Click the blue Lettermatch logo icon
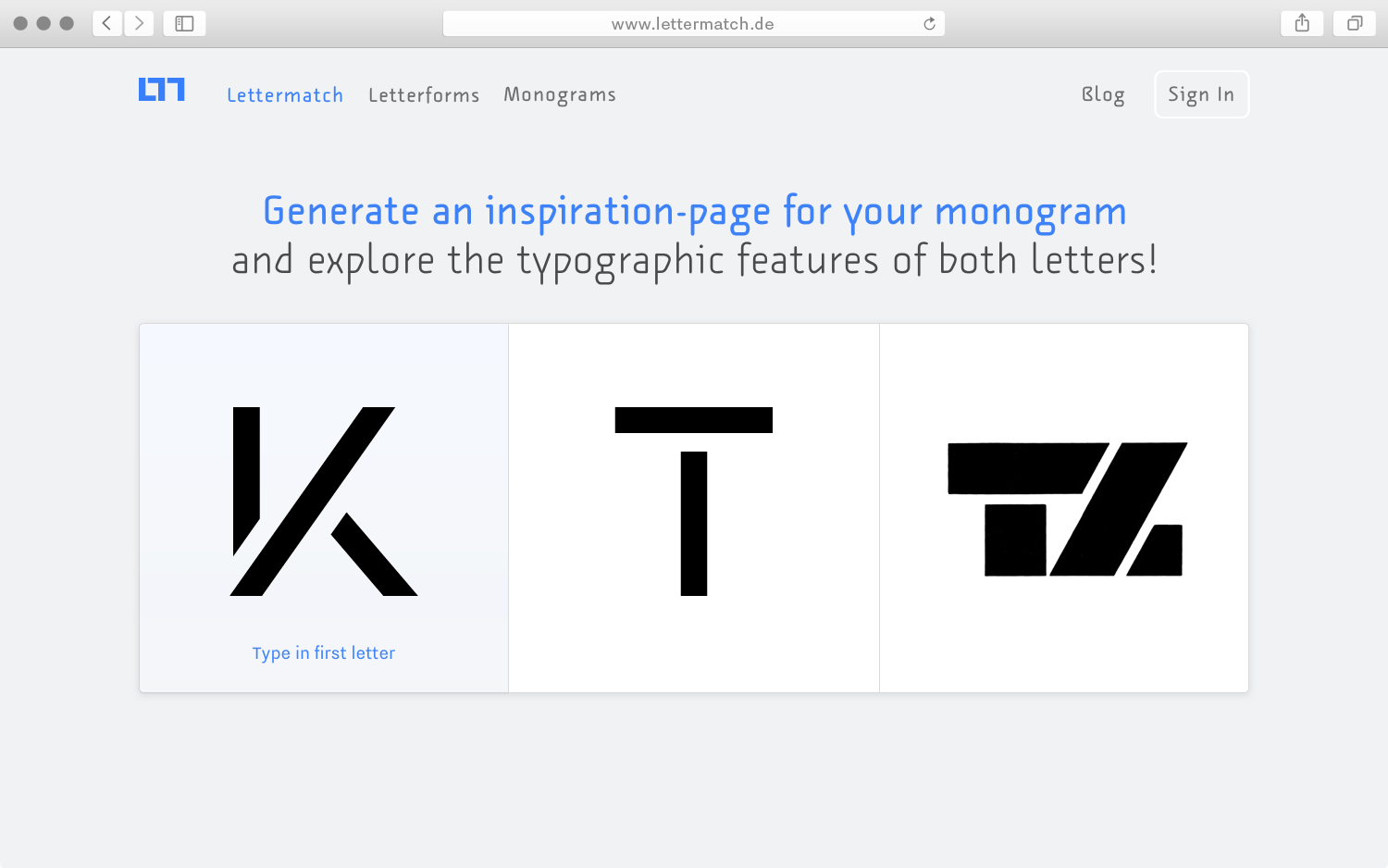The image size is (1388, 868). tap(162, 89)
